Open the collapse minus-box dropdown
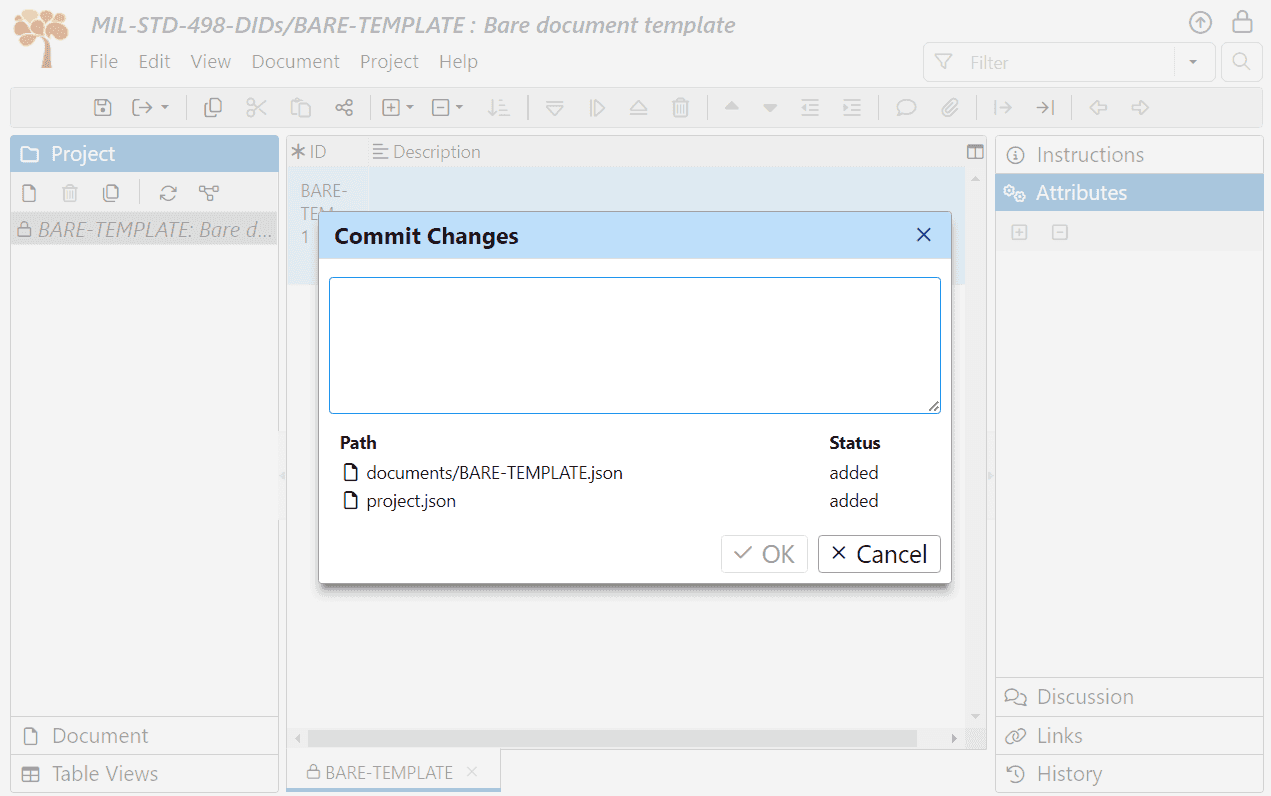 447,108
